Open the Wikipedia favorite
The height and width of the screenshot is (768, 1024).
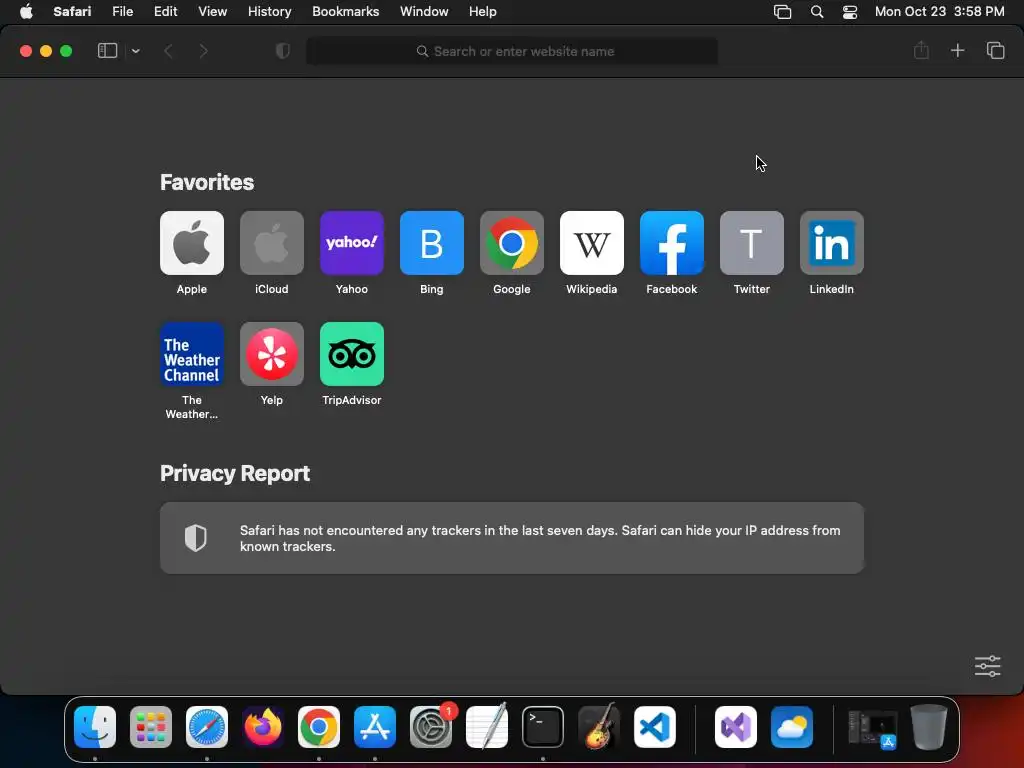click(x=592, y=243)
